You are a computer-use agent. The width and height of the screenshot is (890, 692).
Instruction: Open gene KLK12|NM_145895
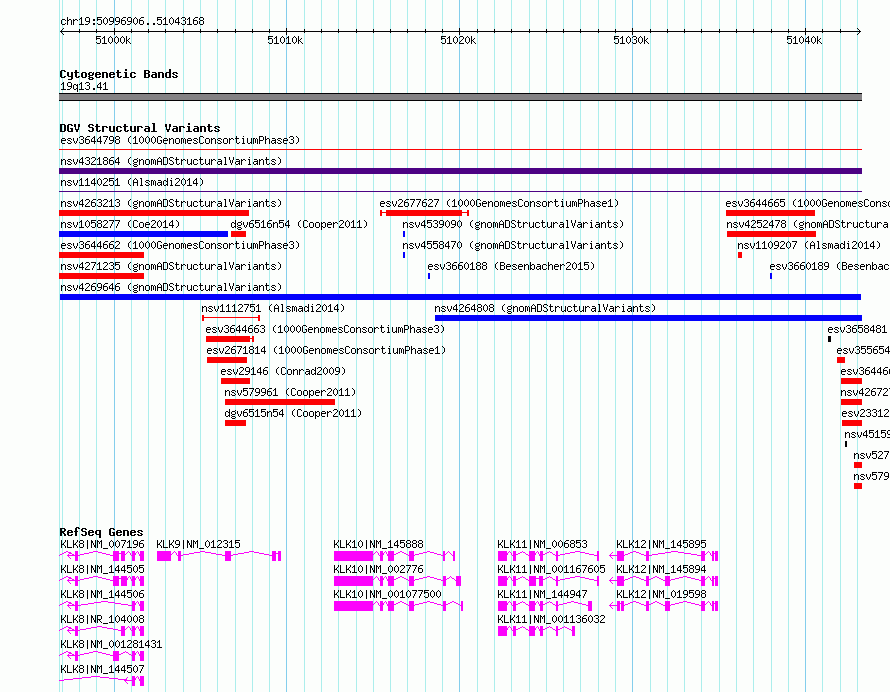(661, 544)
